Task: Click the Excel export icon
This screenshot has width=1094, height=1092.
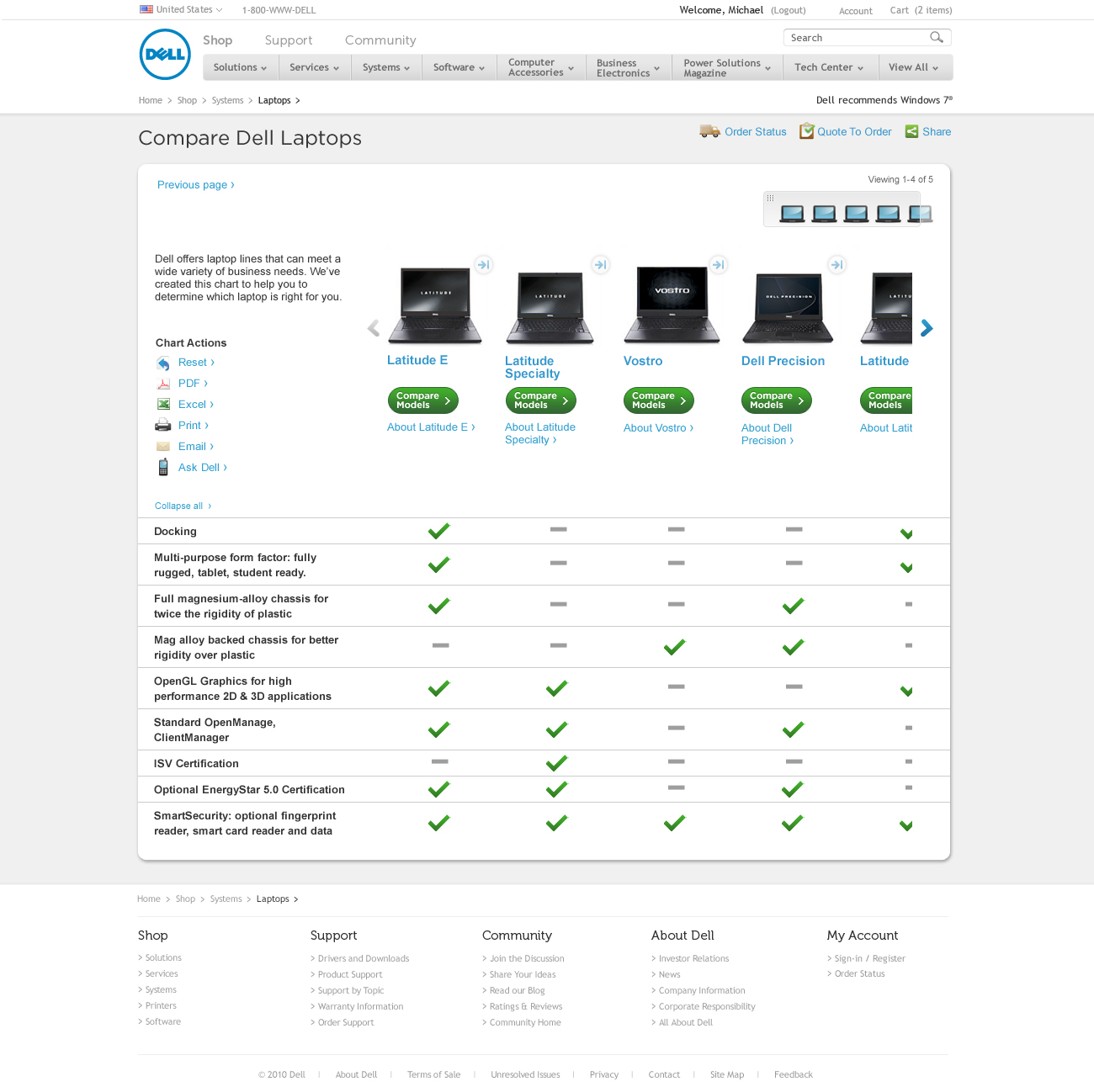Action: click(x=163, y=405)
